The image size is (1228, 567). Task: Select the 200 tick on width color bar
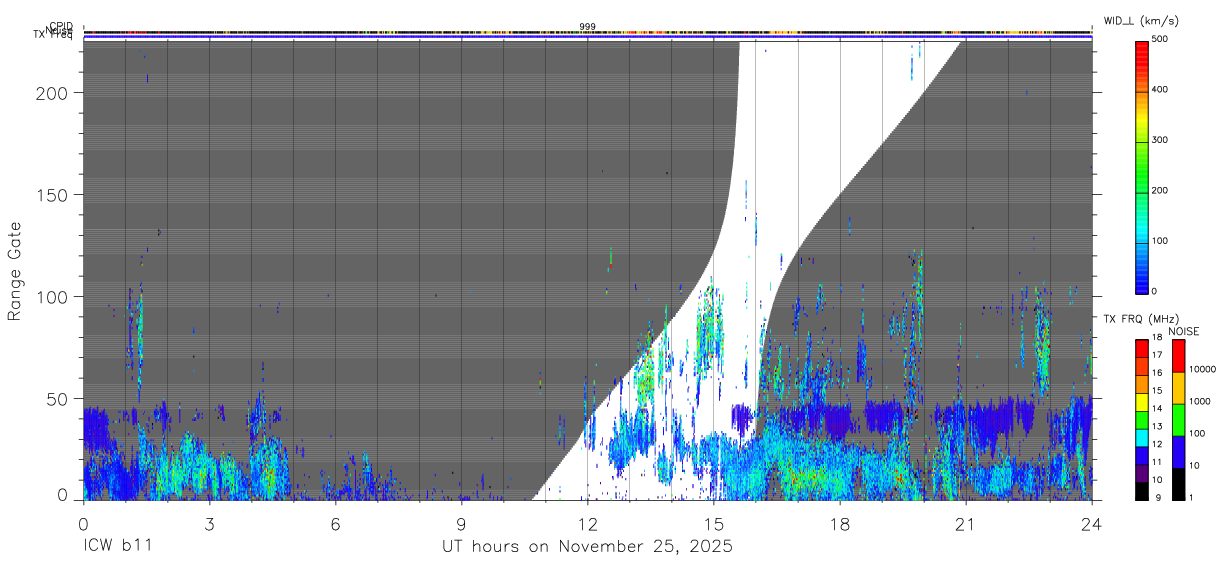[x=1161, y=190]
